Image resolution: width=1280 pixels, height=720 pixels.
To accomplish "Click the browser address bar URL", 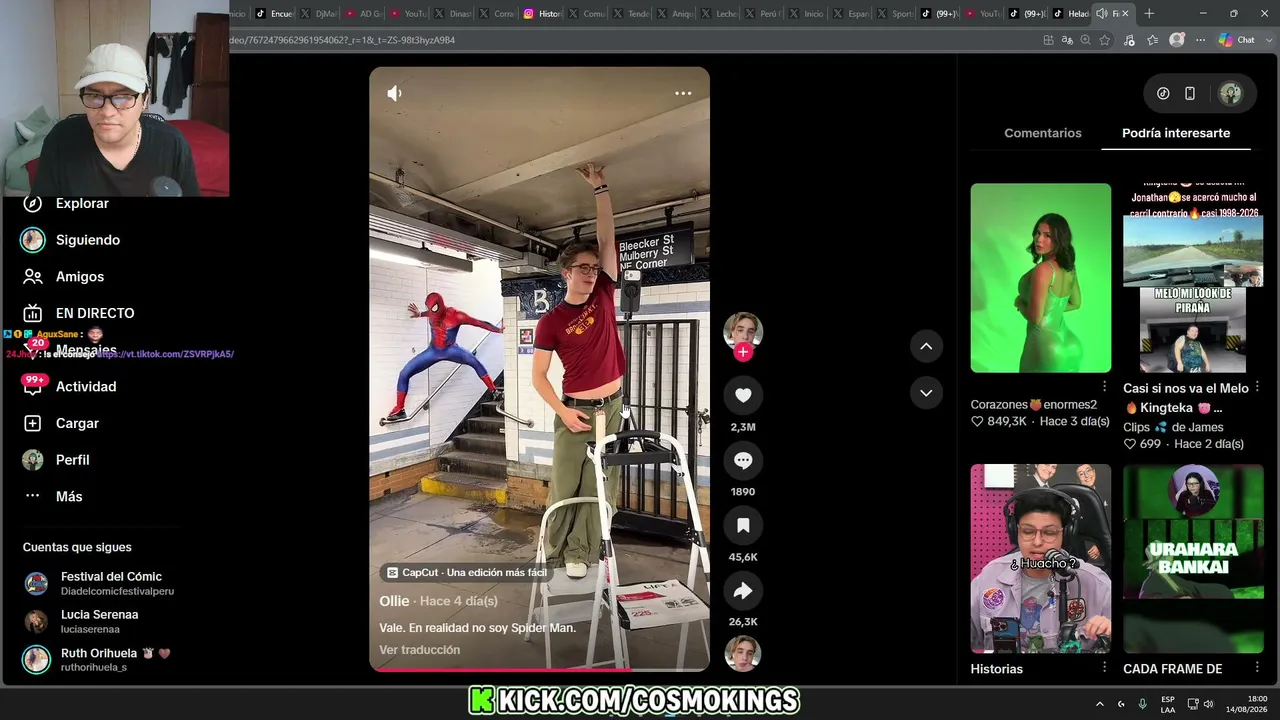I will point(342,40).
